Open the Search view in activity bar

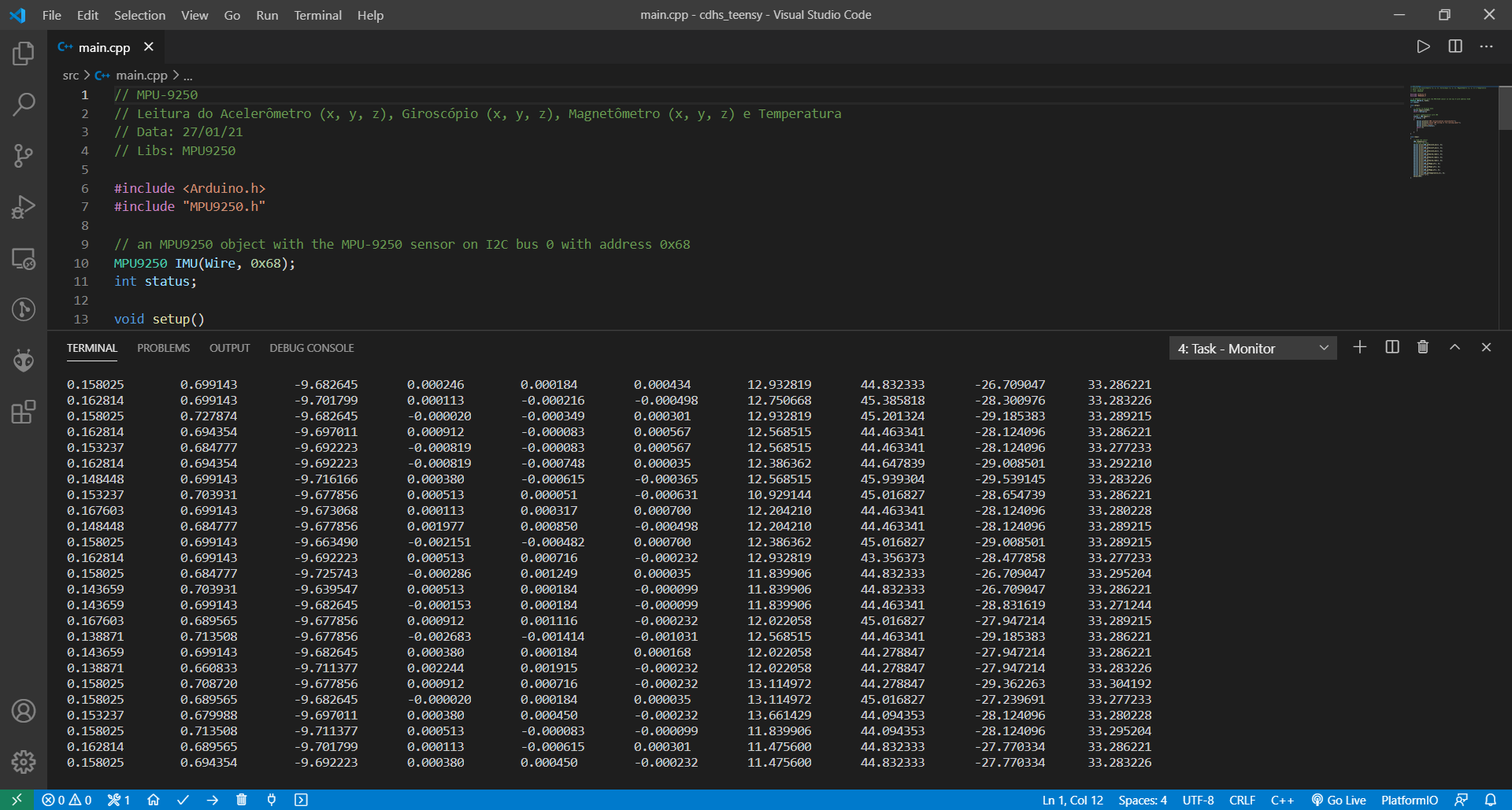[24, 104]
